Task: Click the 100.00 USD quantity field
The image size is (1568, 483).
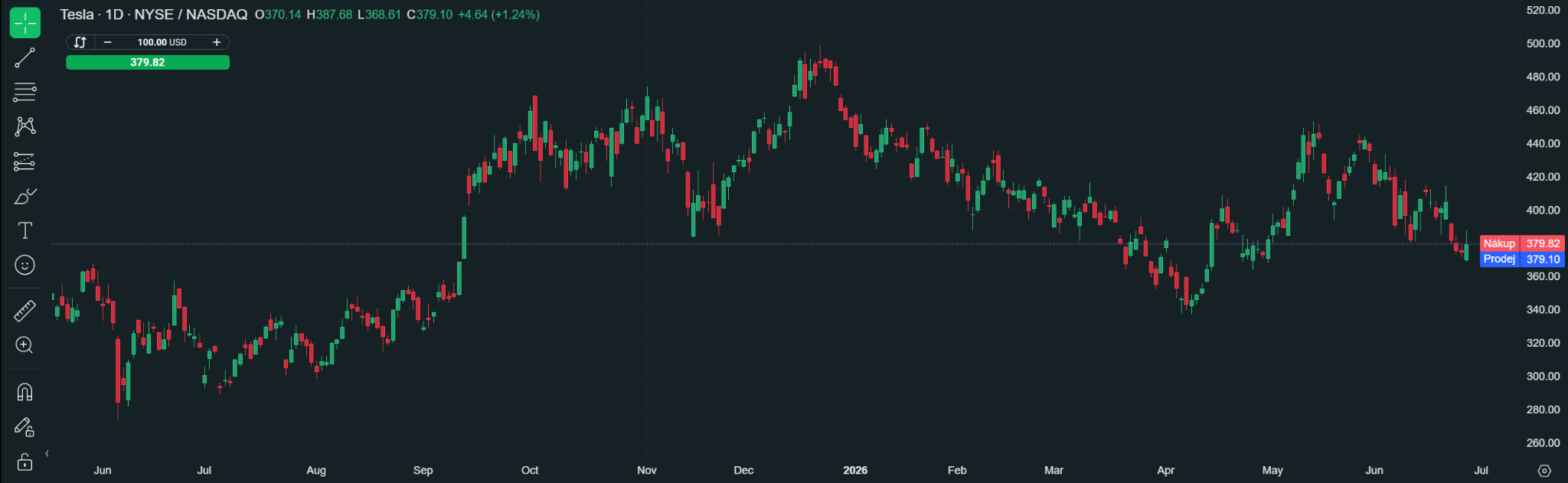Action: pos(162,42)
